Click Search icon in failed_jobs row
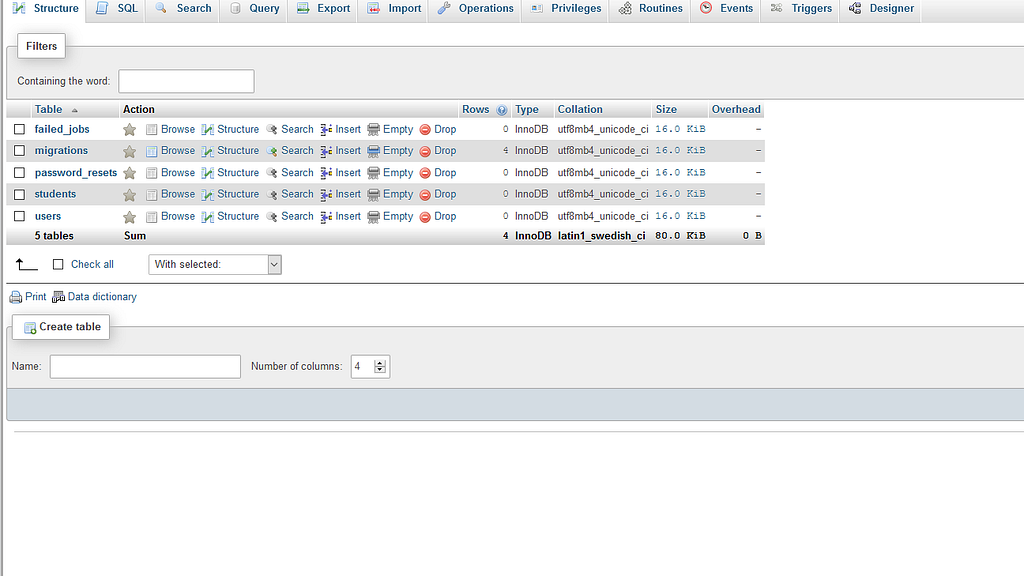1024x576 pixels. [x=272, y=129]
